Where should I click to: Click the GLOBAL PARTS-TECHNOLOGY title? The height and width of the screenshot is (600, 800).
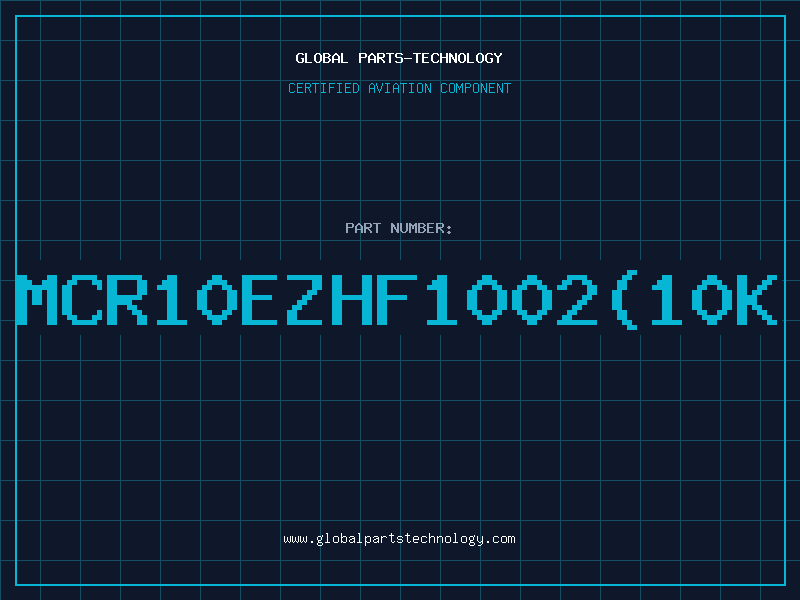click(x=399, y=58)
